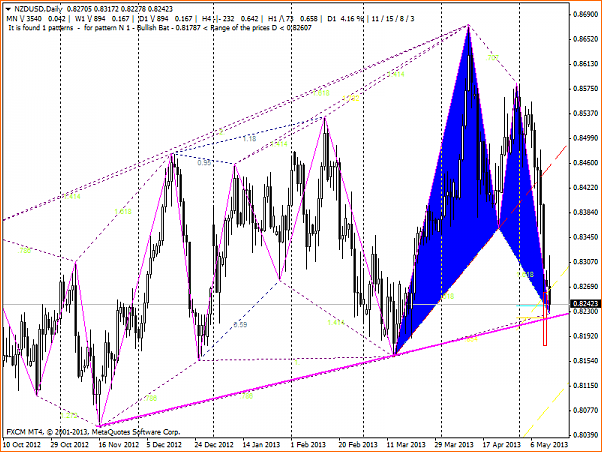Image resolution: width=602 pixels, height=452 pixels.
Task: Click the 0.82690 price axis label
Action: tap(585, 286)
